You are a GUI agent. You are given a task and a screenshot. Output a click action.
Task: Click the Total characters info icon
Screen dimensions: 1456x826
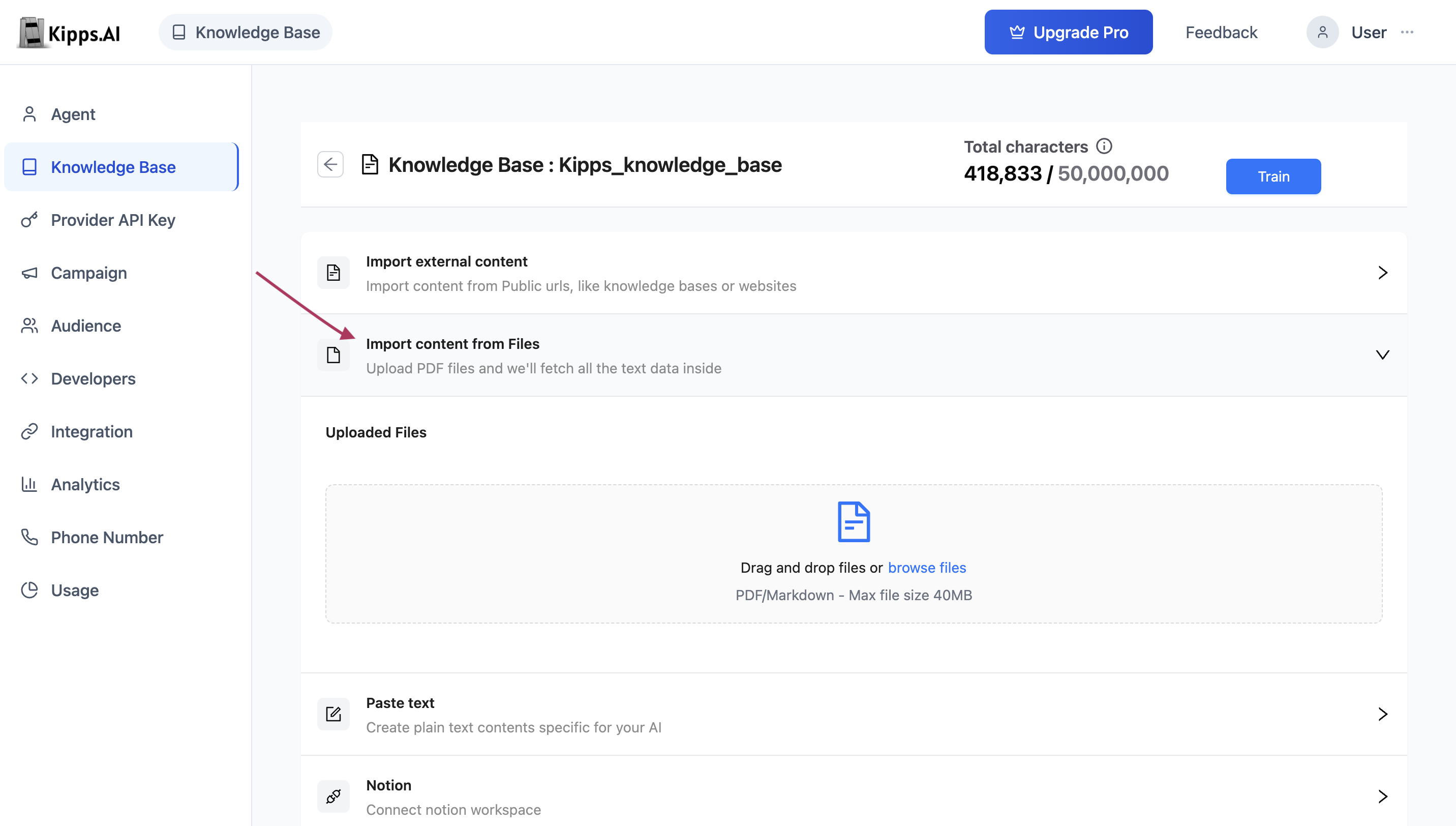pos(1103,146)
